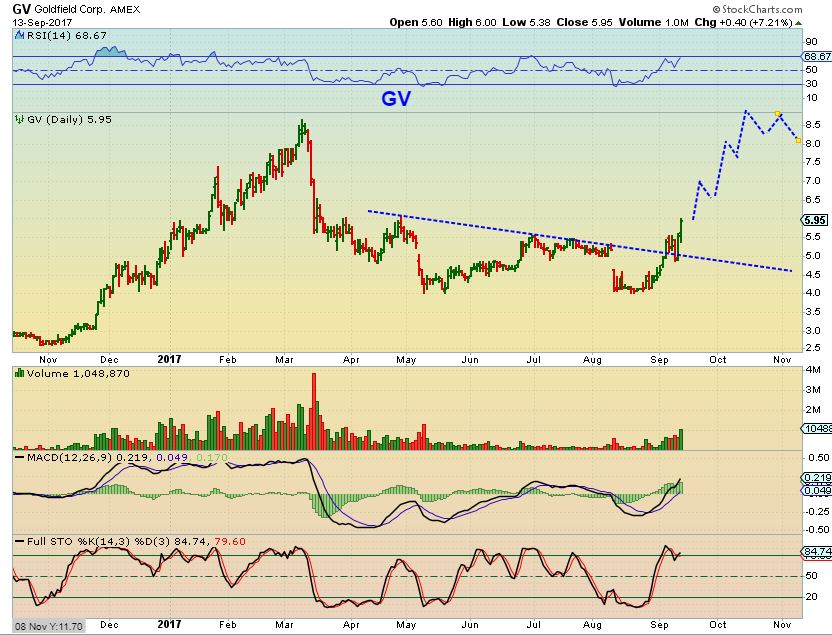This screenshot has width=832, height=635.
Task: Click the Jul label under the price panel
Action: (533, 360)
